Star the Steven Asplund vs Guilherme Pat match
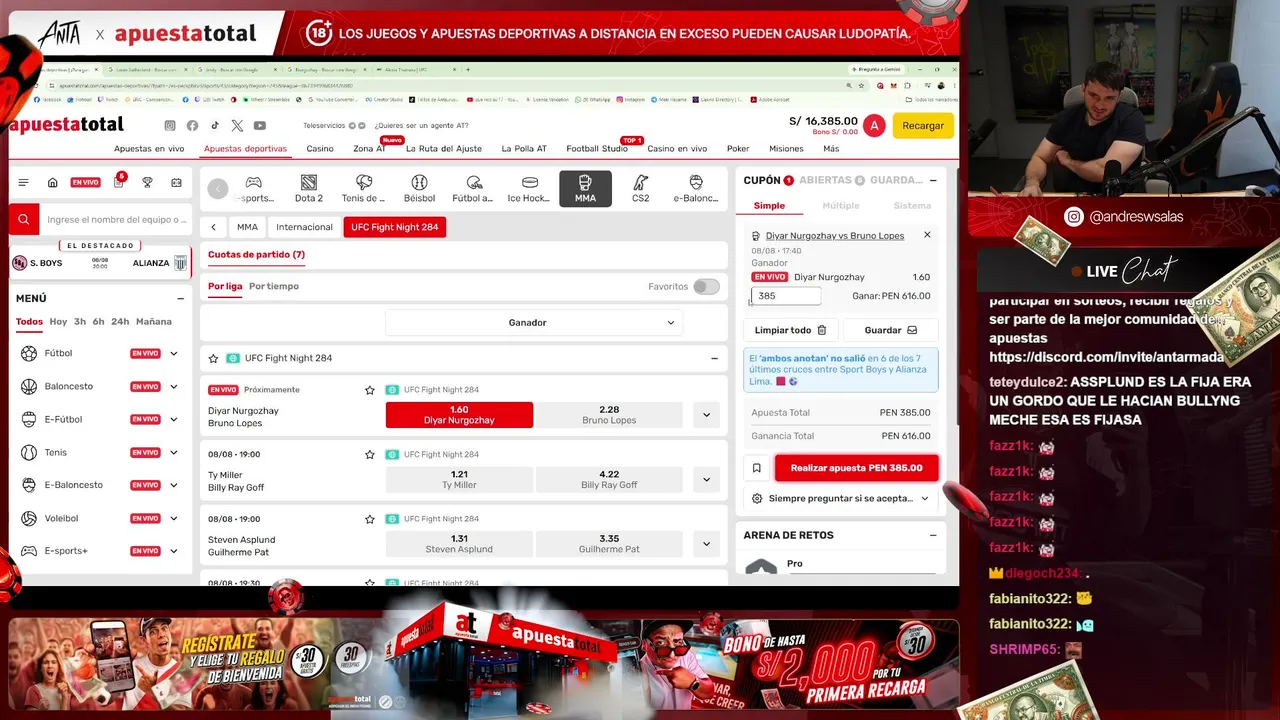Screen dimensions: 1280x720 (x=370, y=519)
